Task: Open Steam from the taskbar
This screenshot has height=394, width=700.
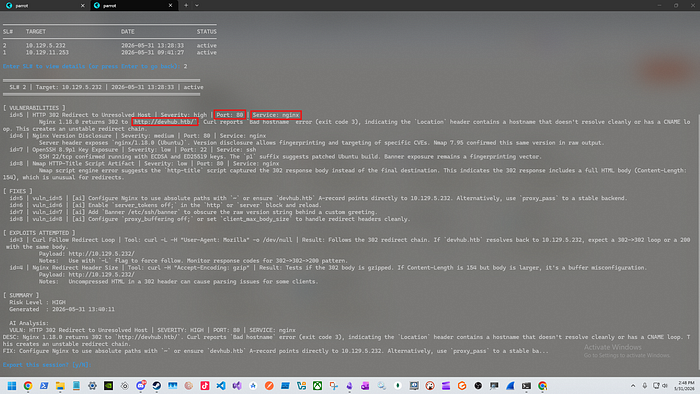Action: 157,386
